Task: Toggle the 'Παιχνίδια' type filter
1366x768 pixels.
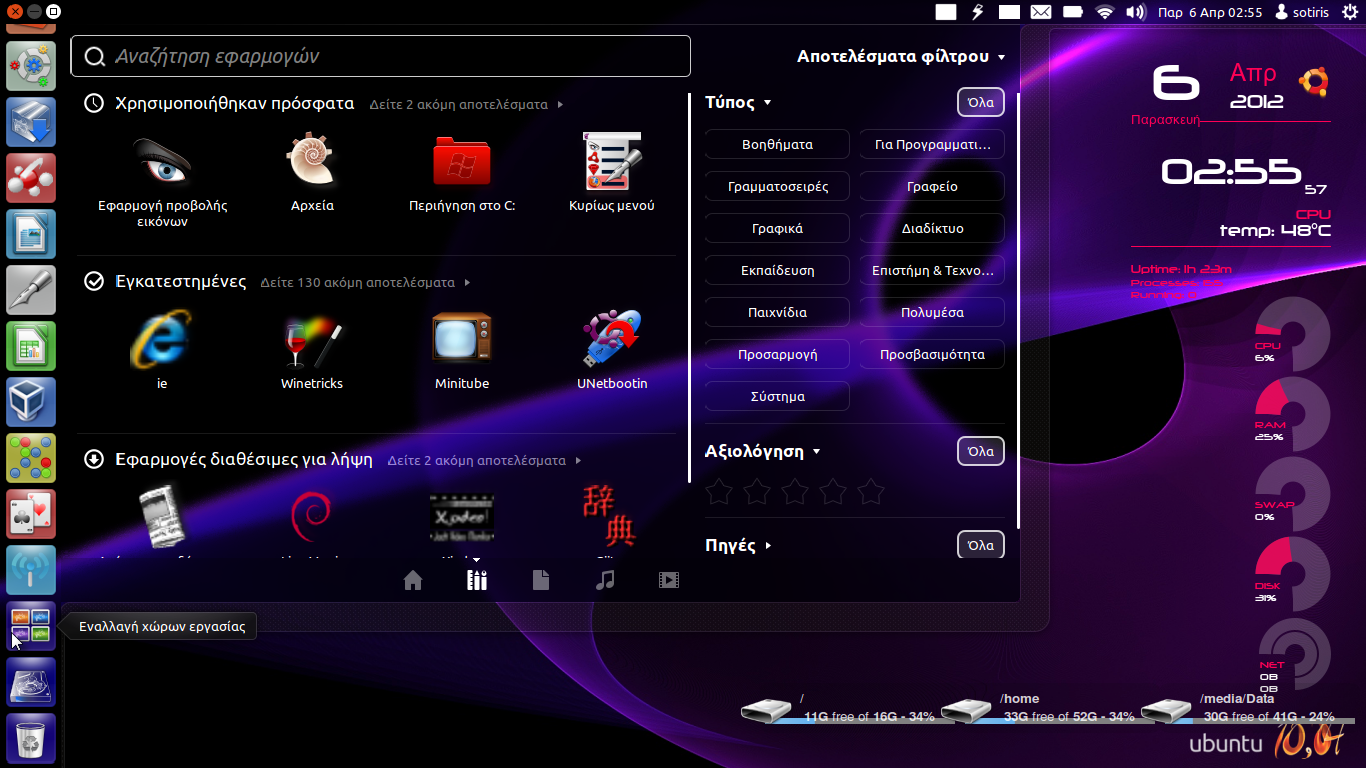Action: pos(777,312)
